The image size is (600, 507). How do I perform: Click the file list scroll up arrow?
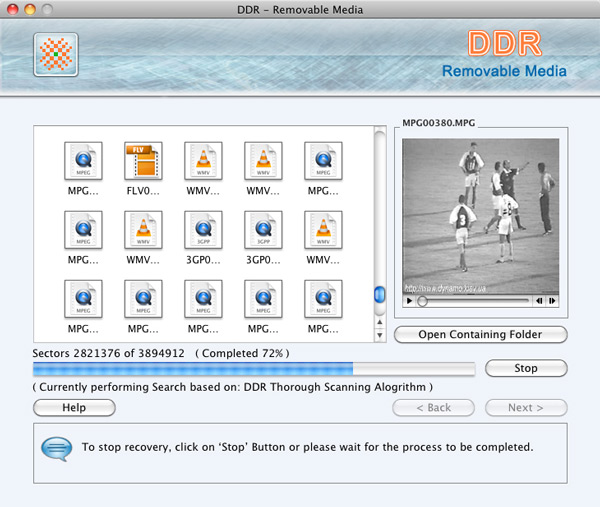[380, 322]
